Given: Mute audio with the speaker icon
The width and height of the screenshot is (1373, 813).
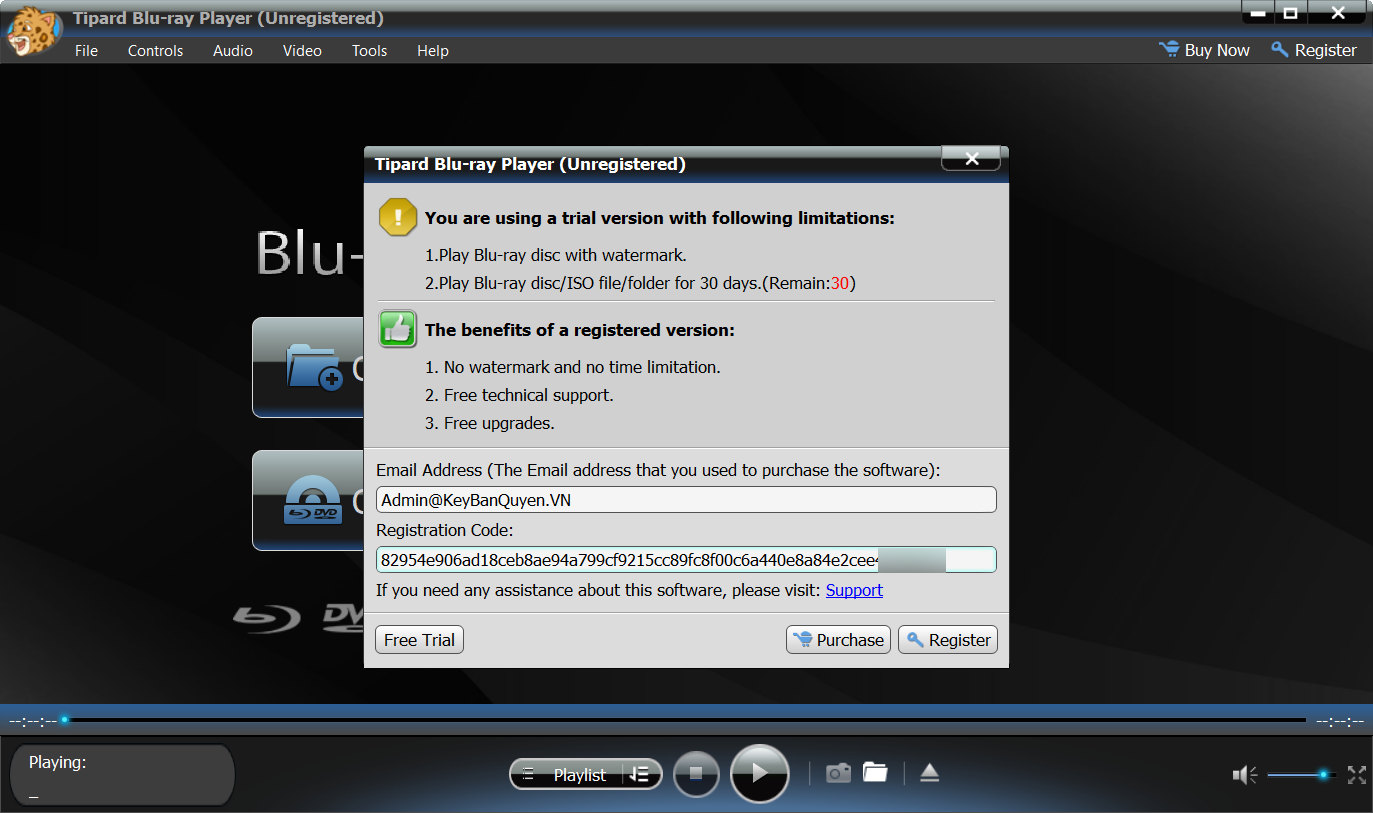Looking at the screenshot, I should click(1245, 774).
